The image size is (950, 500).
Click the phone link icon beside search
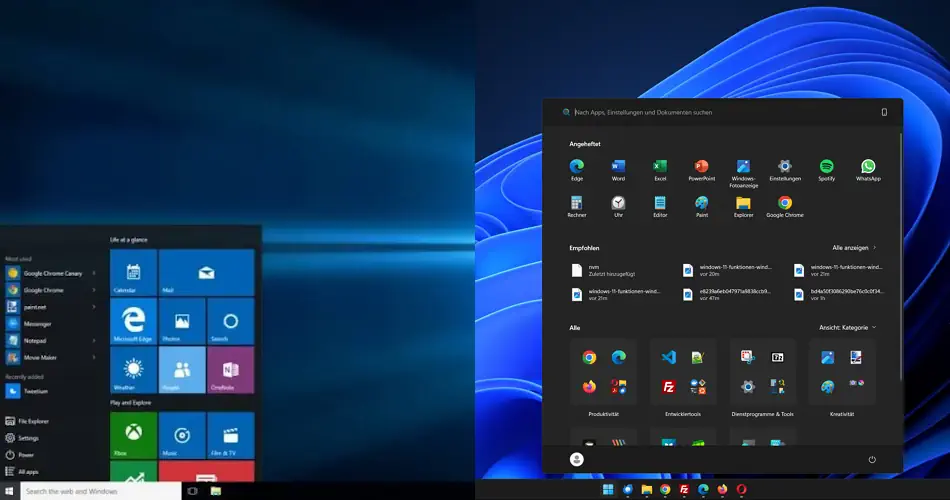point(884,112)
